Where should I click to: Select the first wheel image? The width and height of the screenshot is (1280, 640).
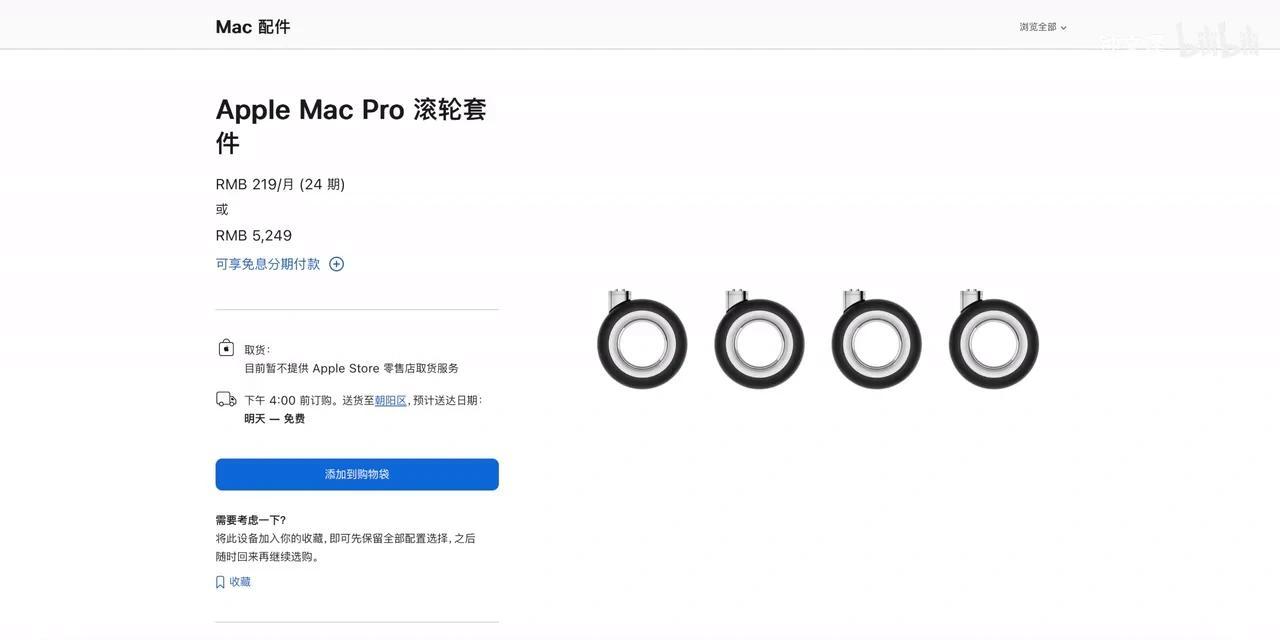(642, 339)
